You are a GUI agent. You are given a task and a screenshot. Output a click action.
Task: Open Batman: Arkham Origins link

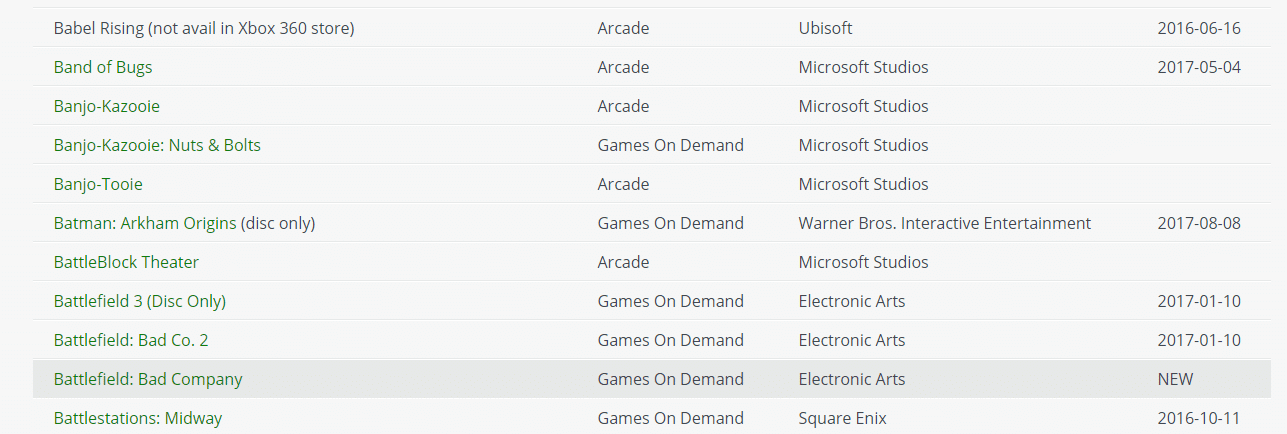pos(145,223)
